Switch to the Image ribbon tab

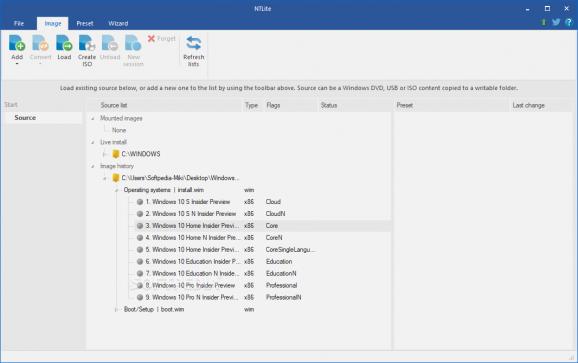53,23
